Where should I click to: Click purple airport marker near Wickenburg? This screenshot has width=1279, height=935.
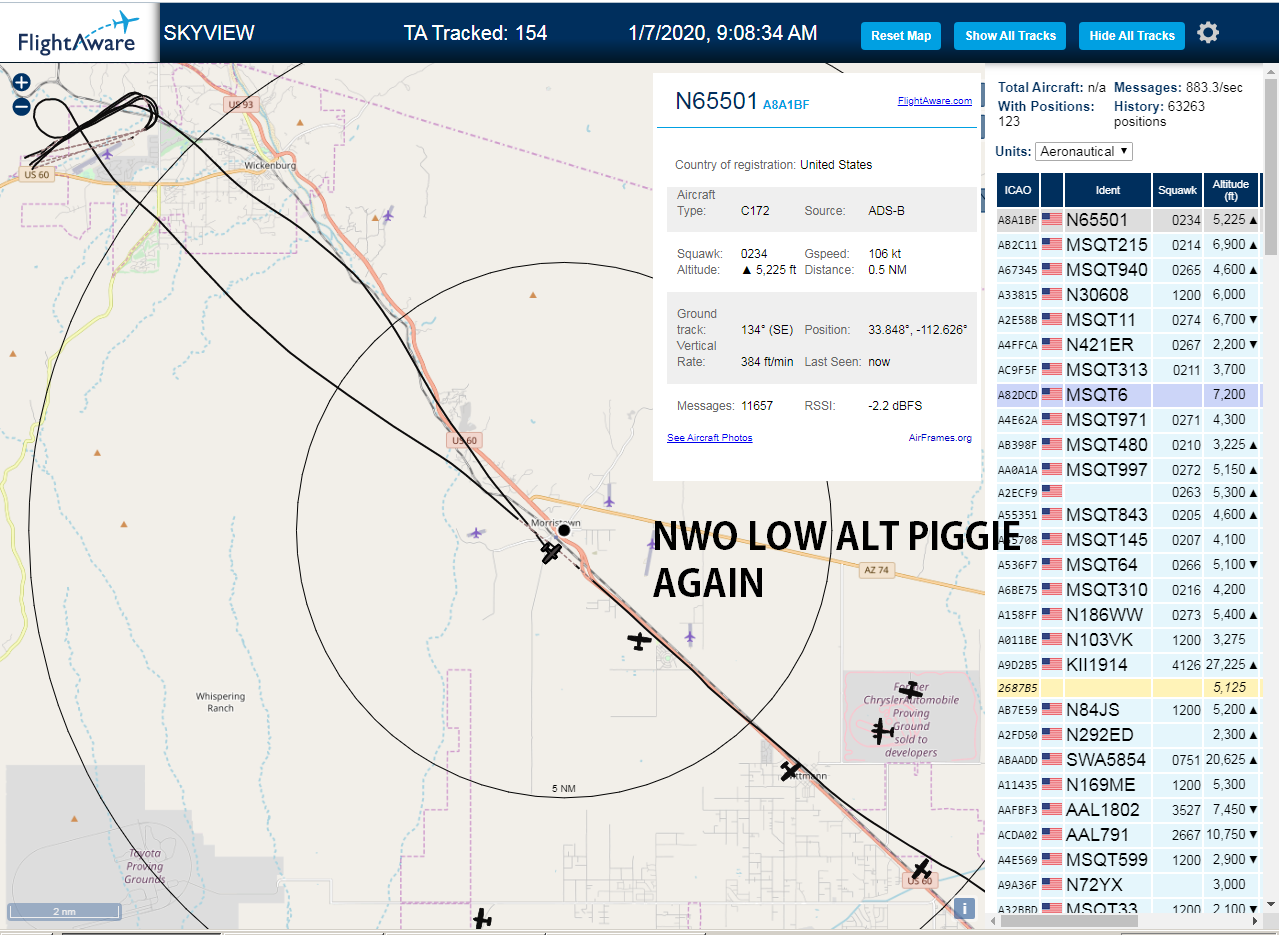click(x=387, y=215)
